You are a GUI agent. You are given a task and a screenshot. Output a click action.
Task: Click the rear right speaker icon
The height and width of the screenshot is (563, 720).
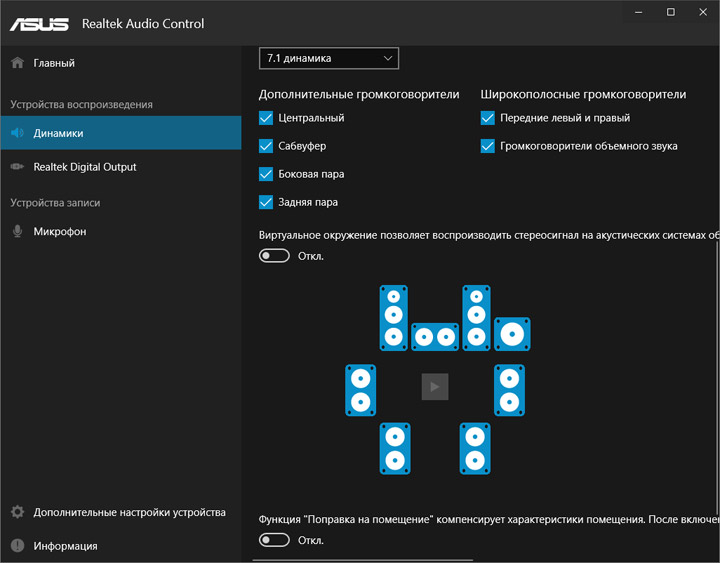pyautogui.click(x=475, y=448)
